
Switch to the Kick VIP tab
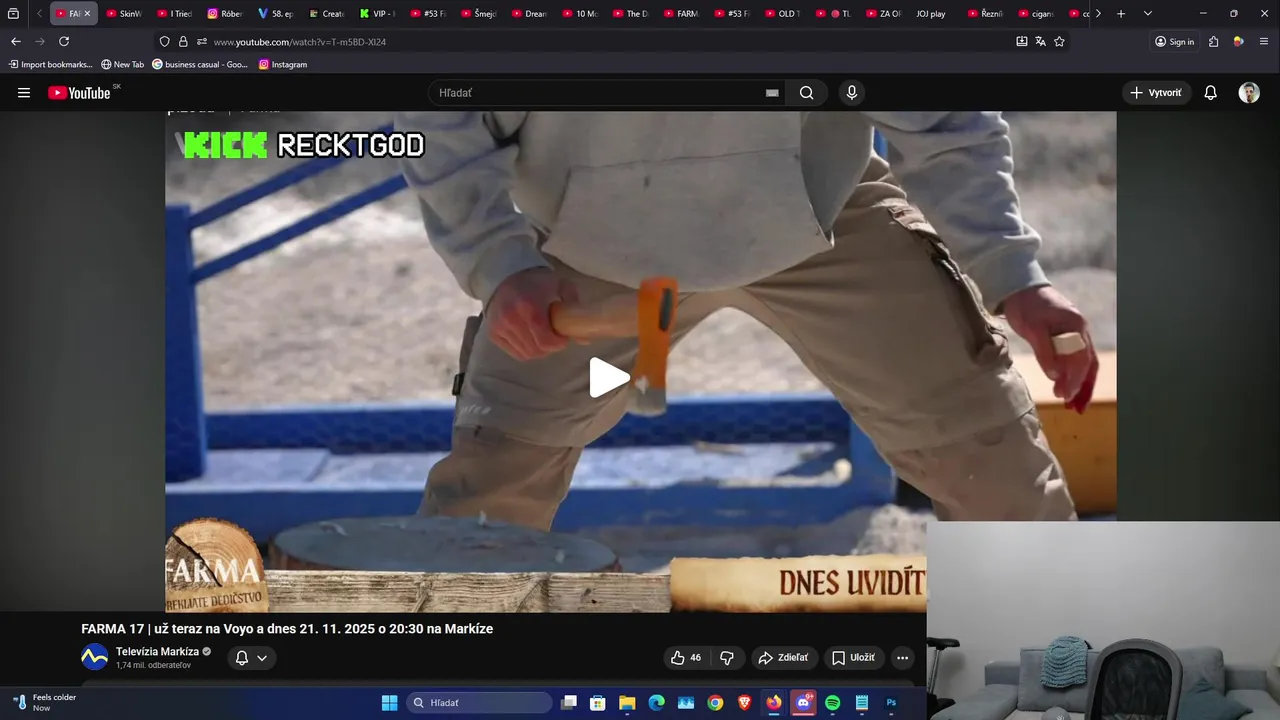(x=377, y=14)
